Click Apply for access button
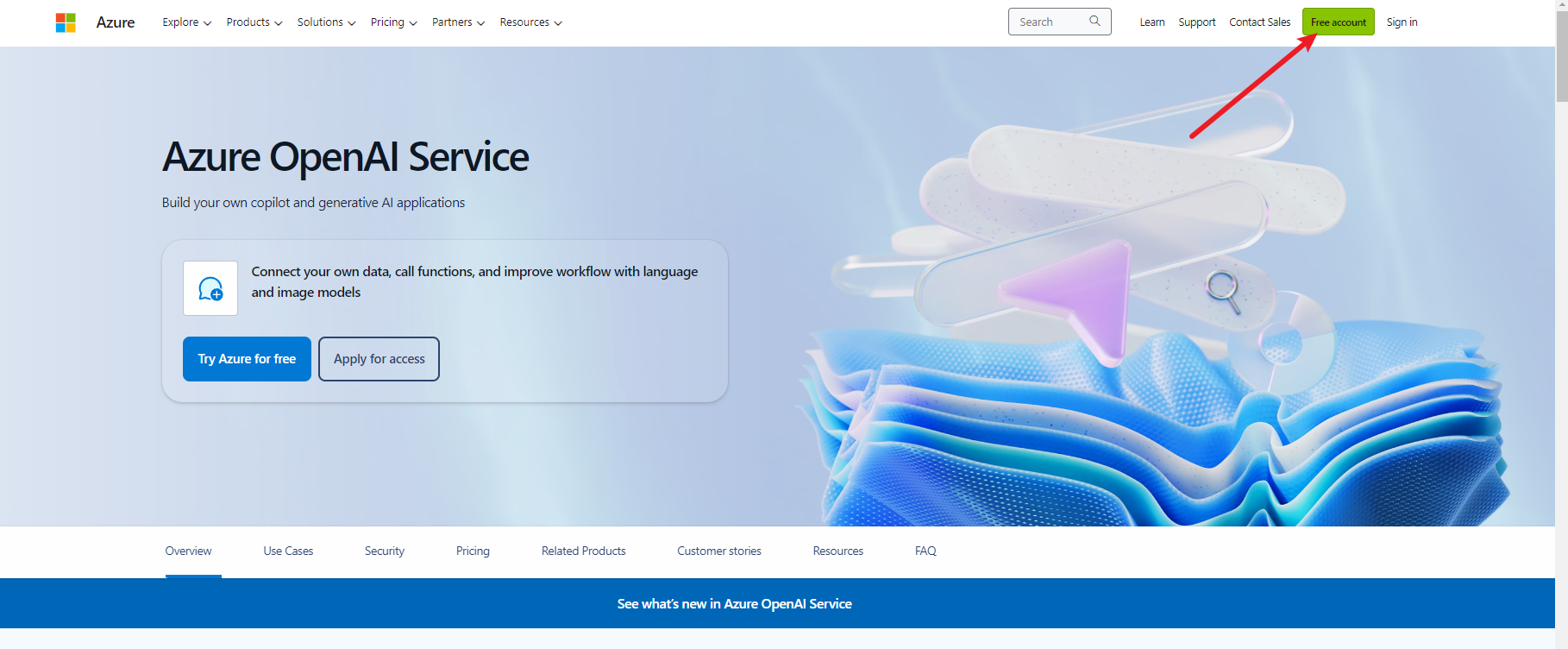Screen dimensions: 1568x649 click(379, 359)
